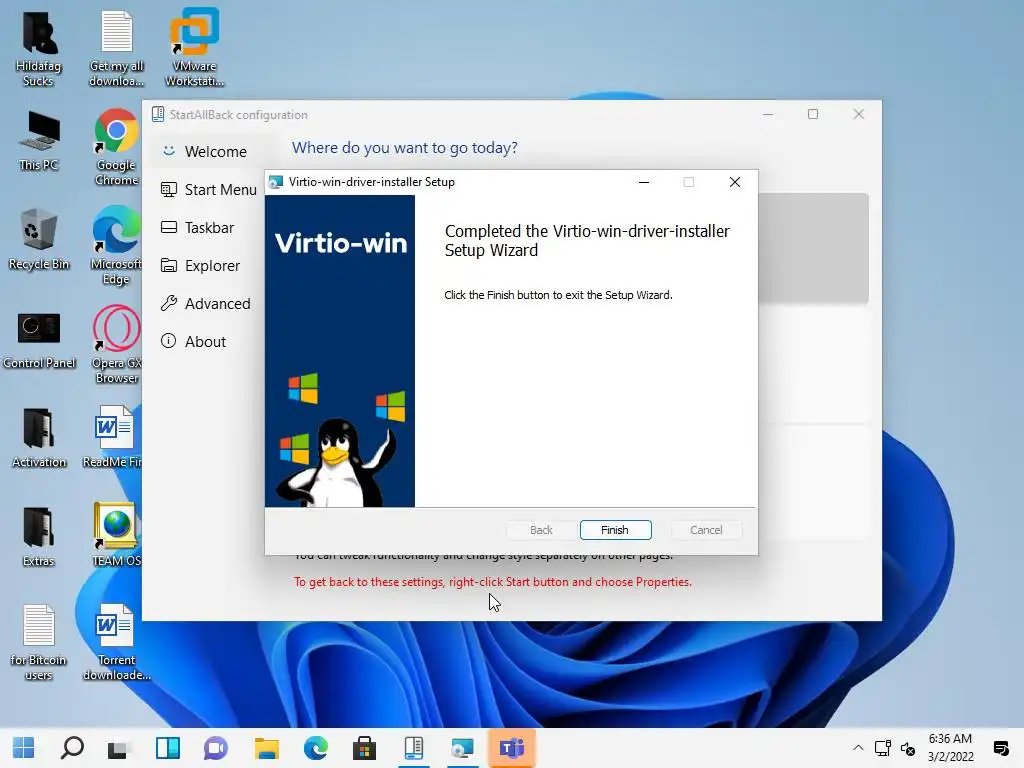Select the Recycle Bin icon
The image size is (1024, 768).
click(39, 239)
